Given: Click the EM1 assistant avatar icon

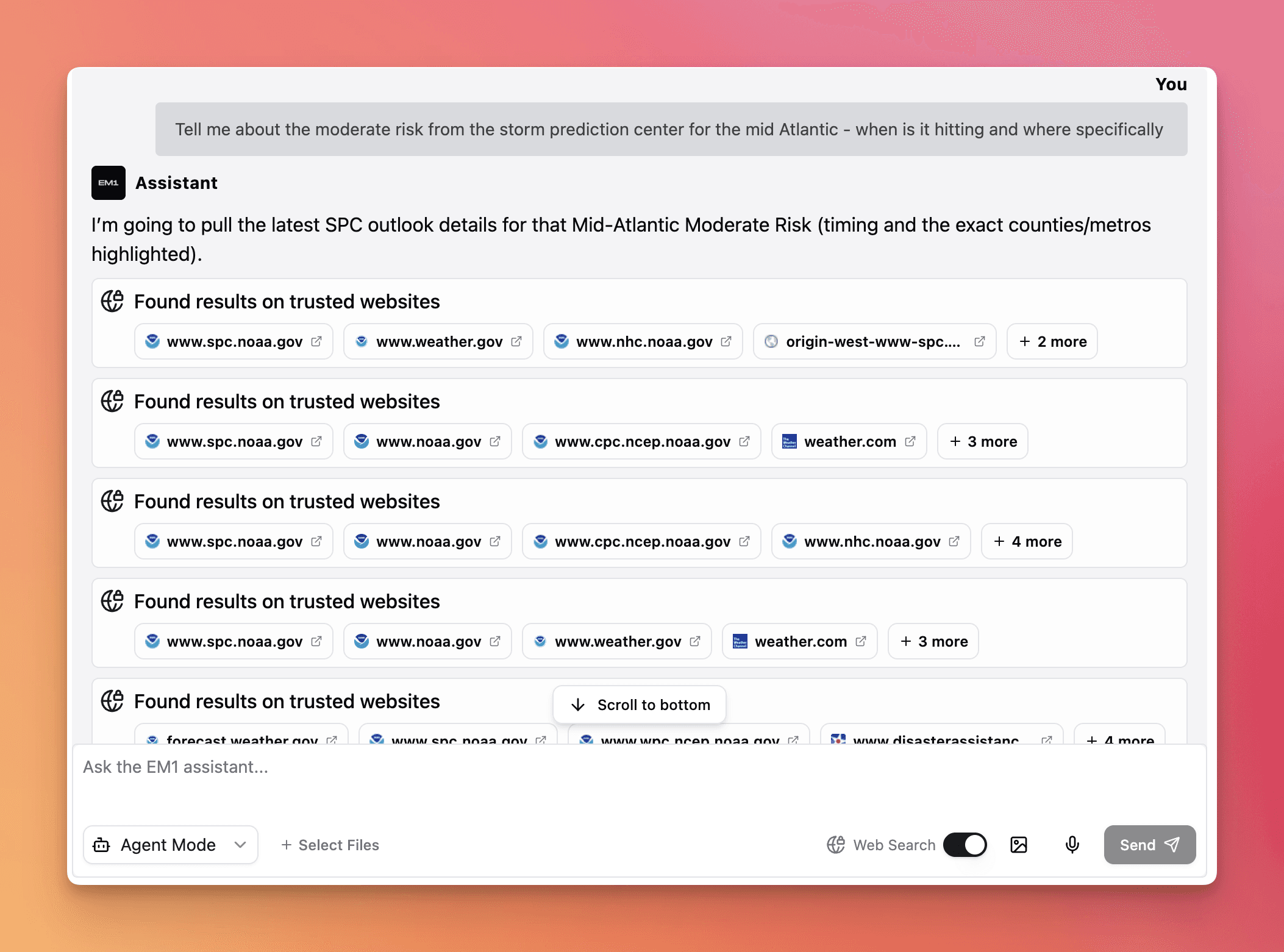Looking at the screenshot, I should pyautogui.click(x=109, y=183).
